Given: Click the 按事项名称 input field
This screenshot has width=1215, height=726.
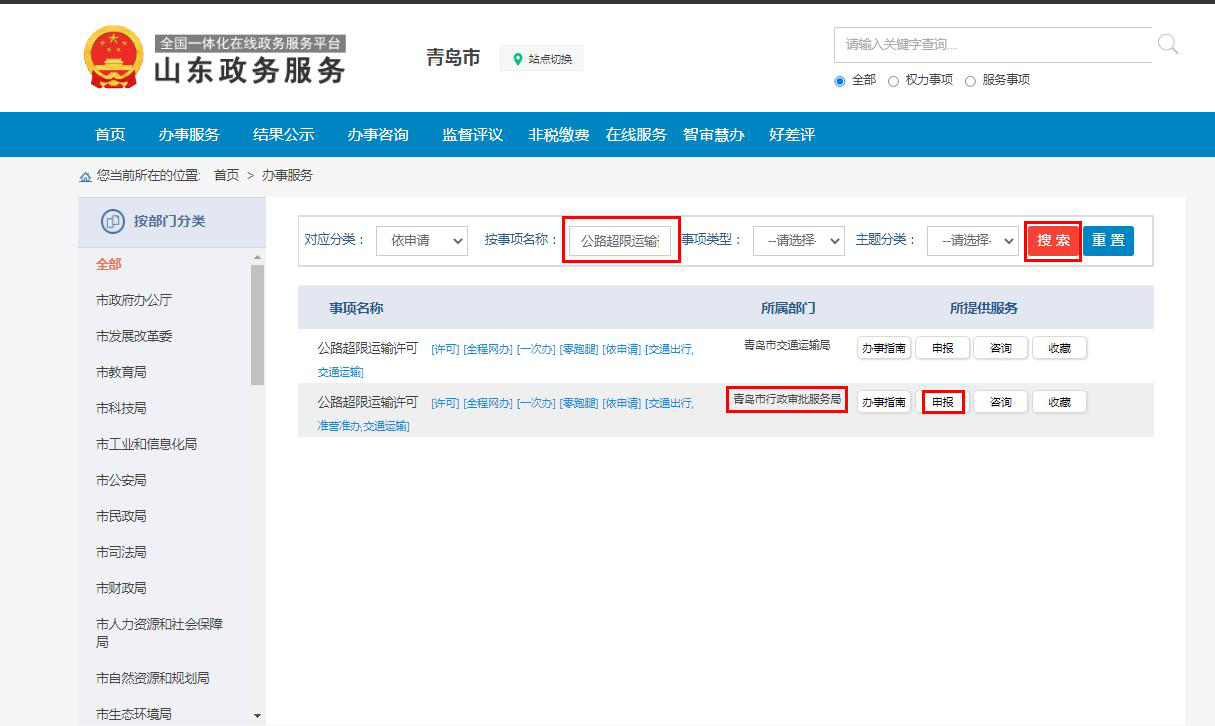Looking at the screenshot, I should (620, 241).
